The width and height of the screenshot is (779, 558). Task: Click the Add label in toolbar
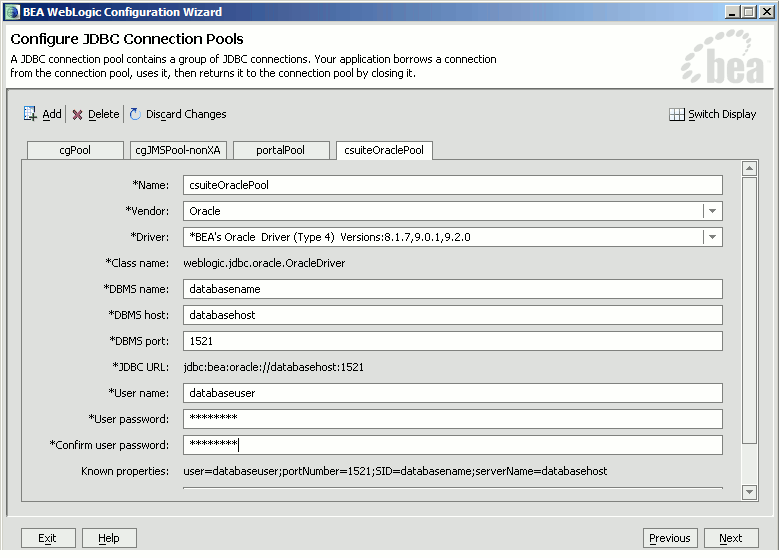(x=52, y=114)
